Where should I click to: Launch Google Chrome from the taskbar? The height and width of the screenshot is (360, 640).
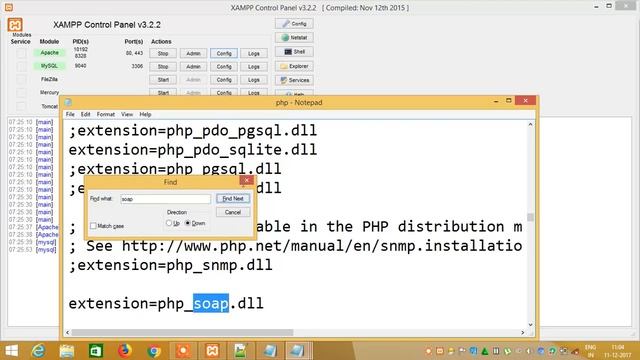click(154, 351)
